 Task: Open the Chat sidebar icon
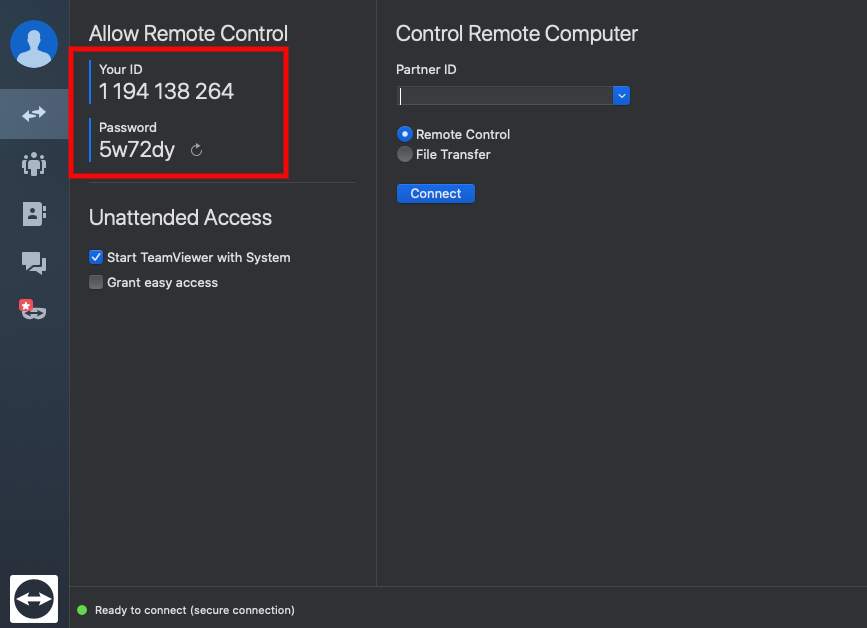coord(34,263)
